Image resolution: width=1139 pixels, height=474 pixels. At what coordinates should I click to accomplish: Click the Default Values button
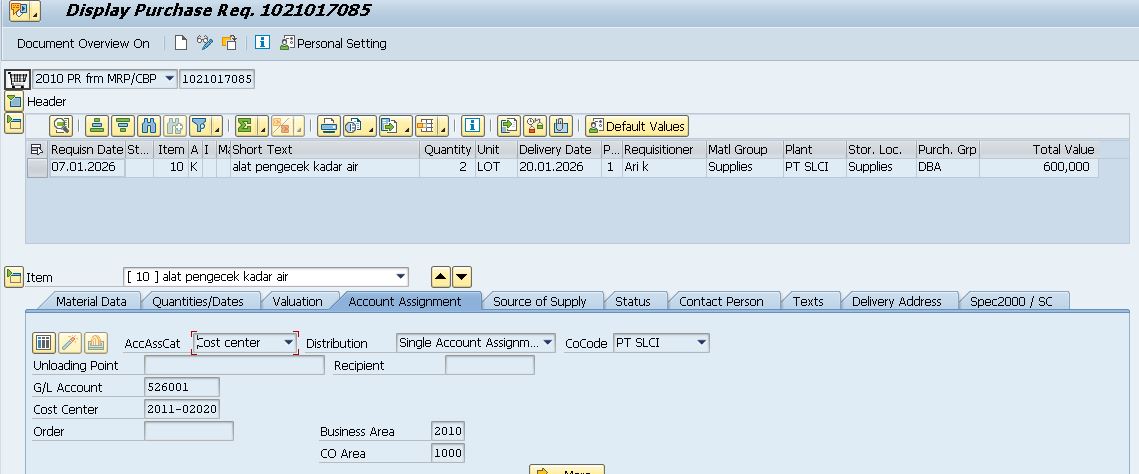[x=637, y=126]
